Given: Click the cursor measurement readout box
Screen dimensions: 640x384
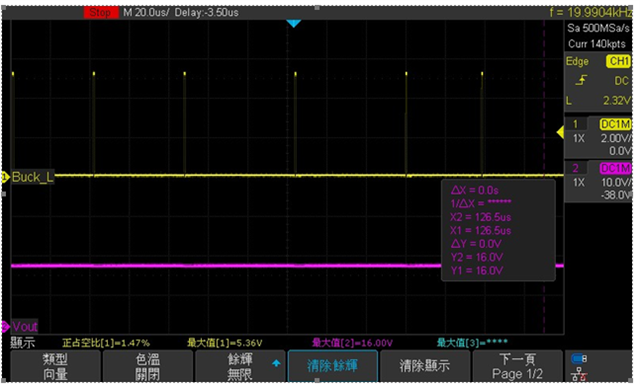Looking at the screenshot, I should [498, 230].
